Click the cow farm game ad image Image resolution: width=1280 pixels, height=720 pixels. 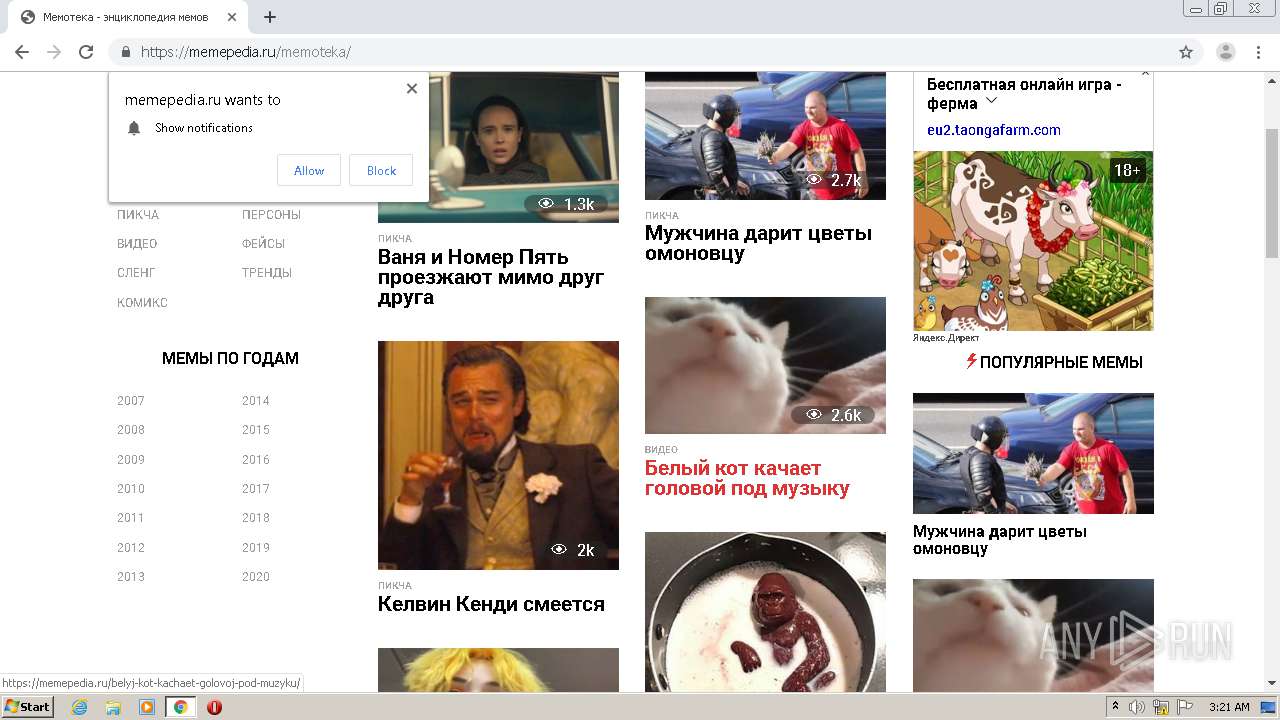tap(1033, 241)
